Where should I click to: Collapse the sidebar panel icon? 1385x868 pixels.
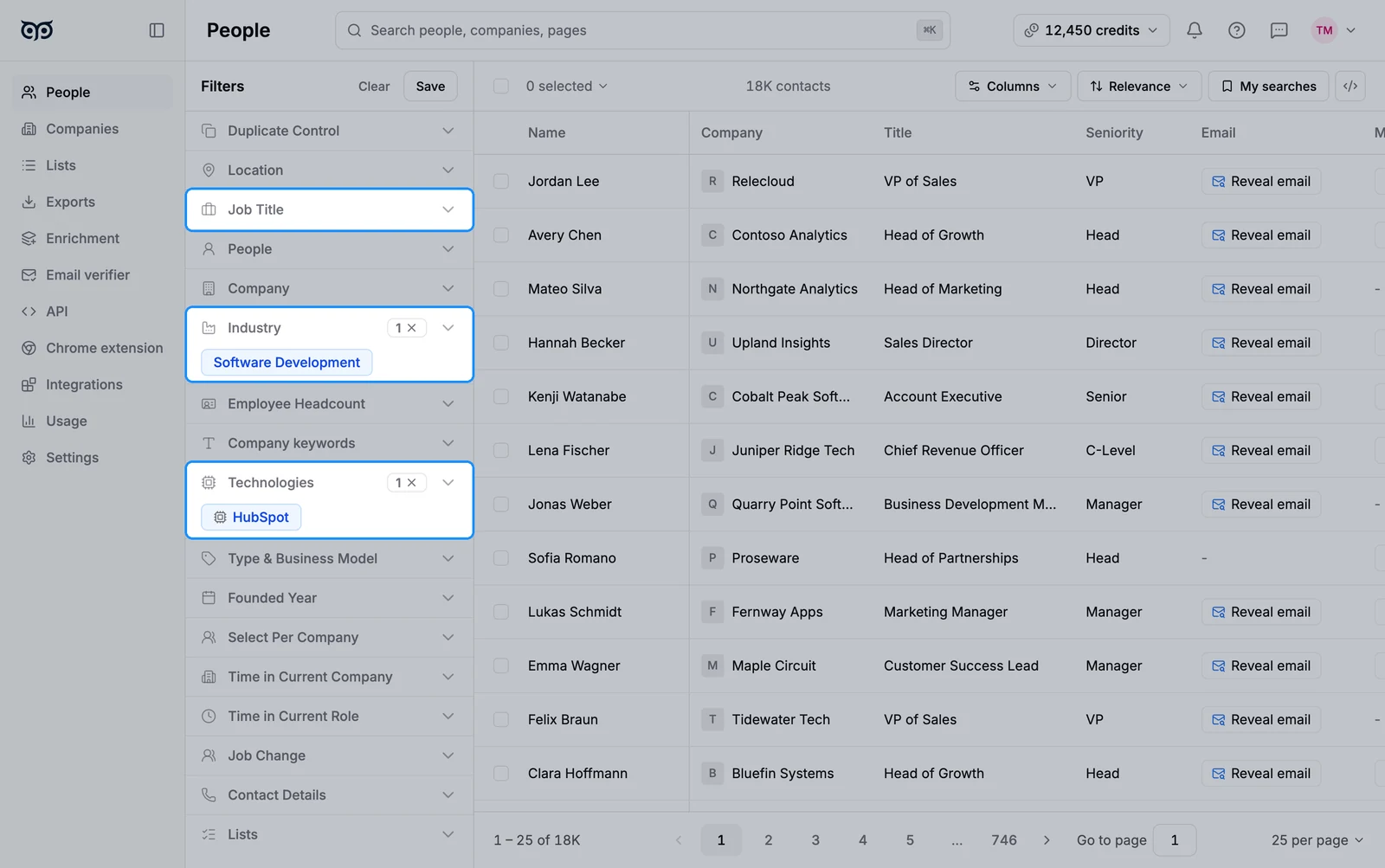point(157,30)
